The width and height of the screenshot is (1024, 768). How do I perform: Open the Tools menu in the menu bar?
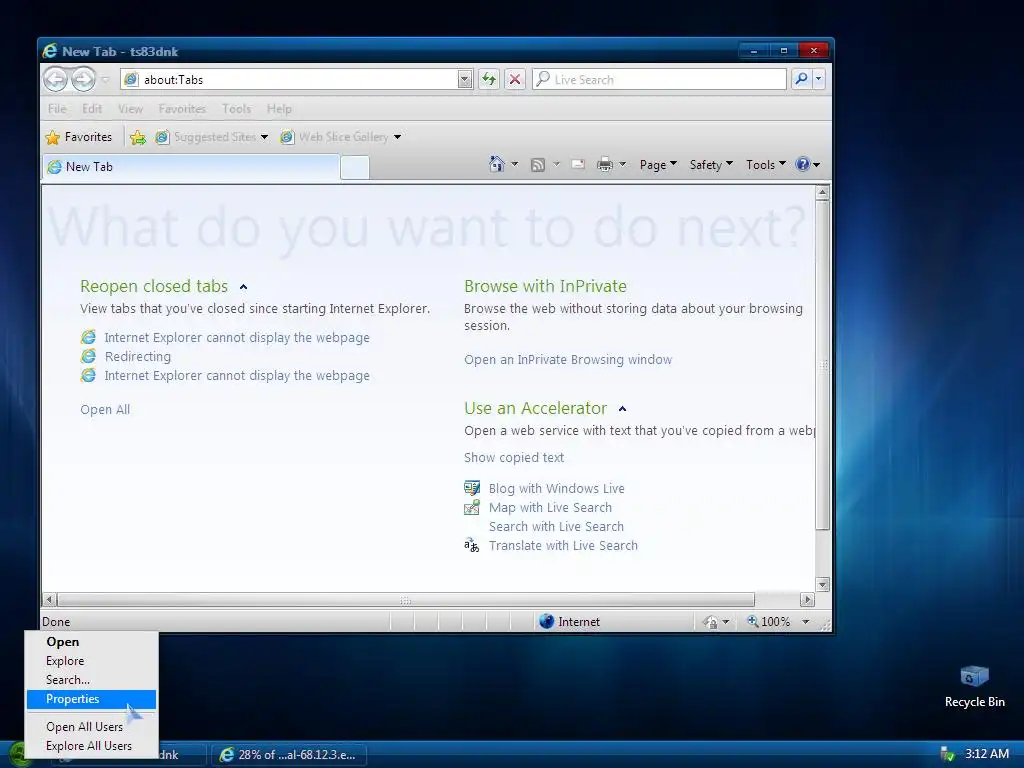(x=236, y=108)
